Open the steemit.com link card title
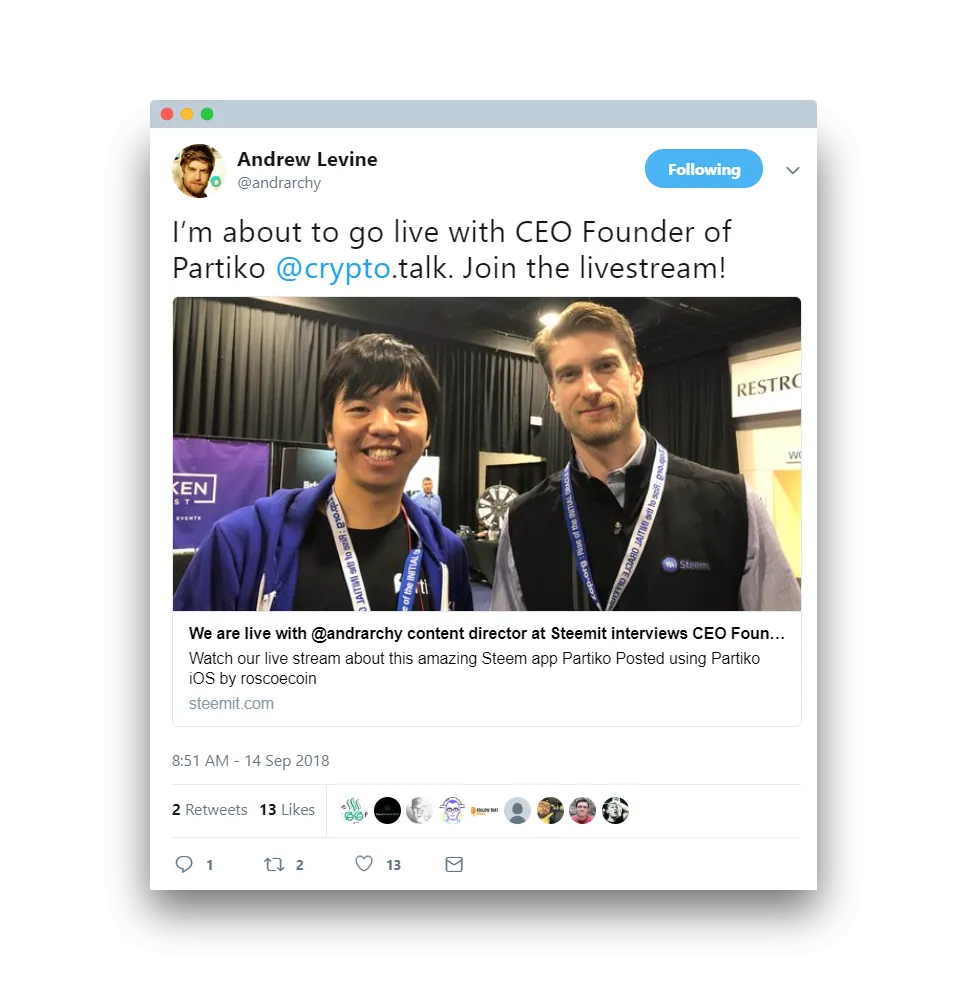The height and width of the screenshot is (990, 967). (487, 633)
